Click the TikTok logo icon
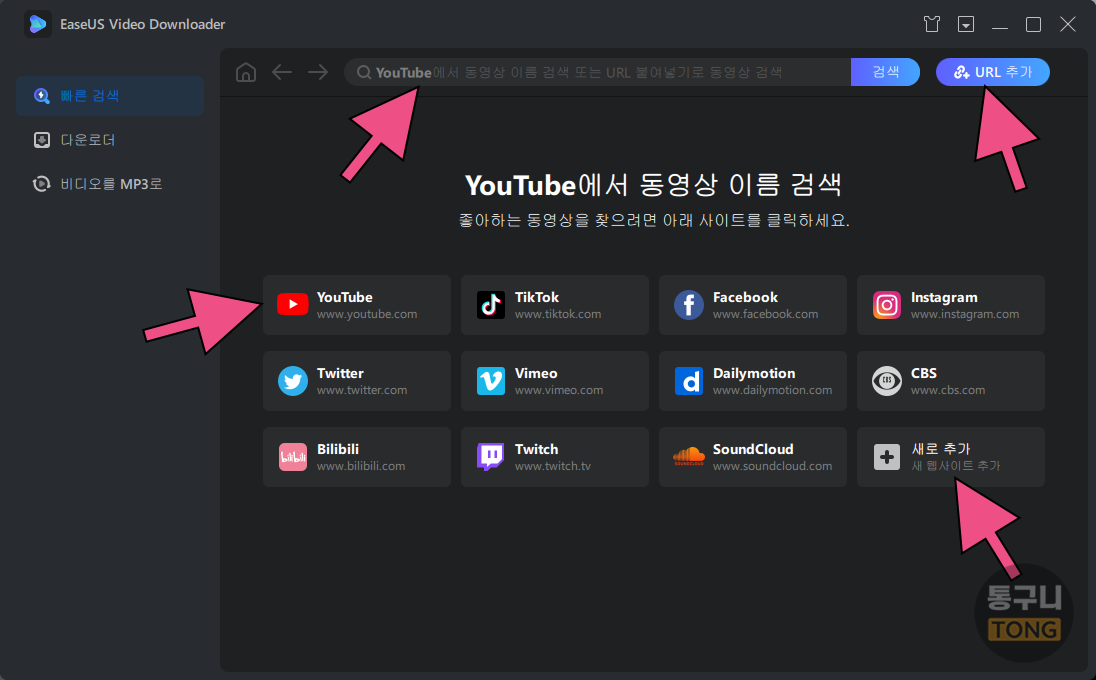Screen dimensions: 1096x680 [x=491, y=305]
